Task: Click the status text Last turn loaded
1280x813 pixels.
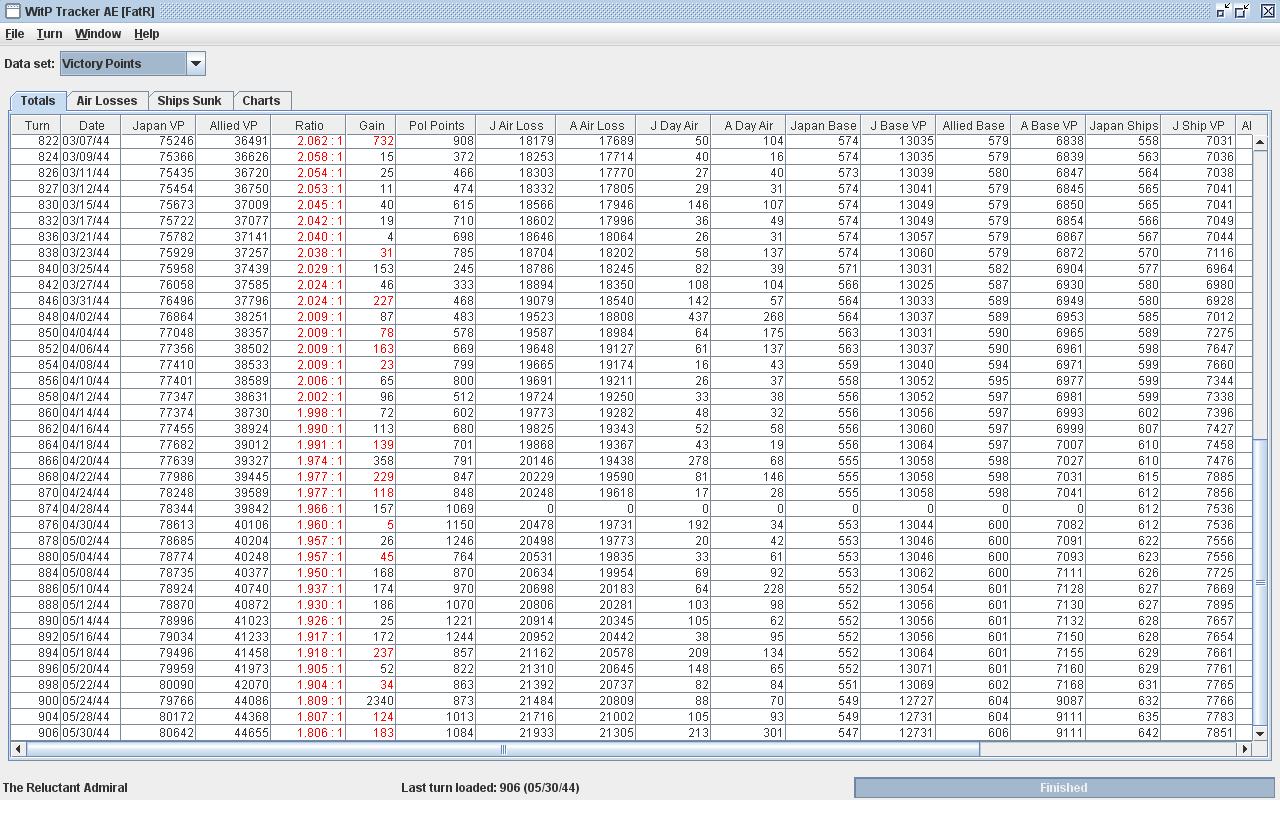Action: (490, 788)
